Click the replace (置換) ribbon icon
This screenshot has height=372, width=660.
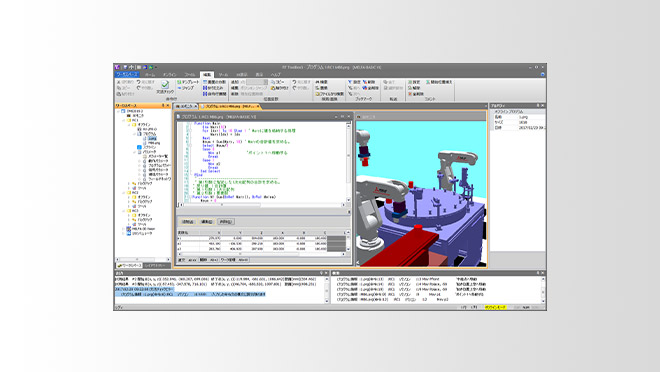[x=317, y=88]
